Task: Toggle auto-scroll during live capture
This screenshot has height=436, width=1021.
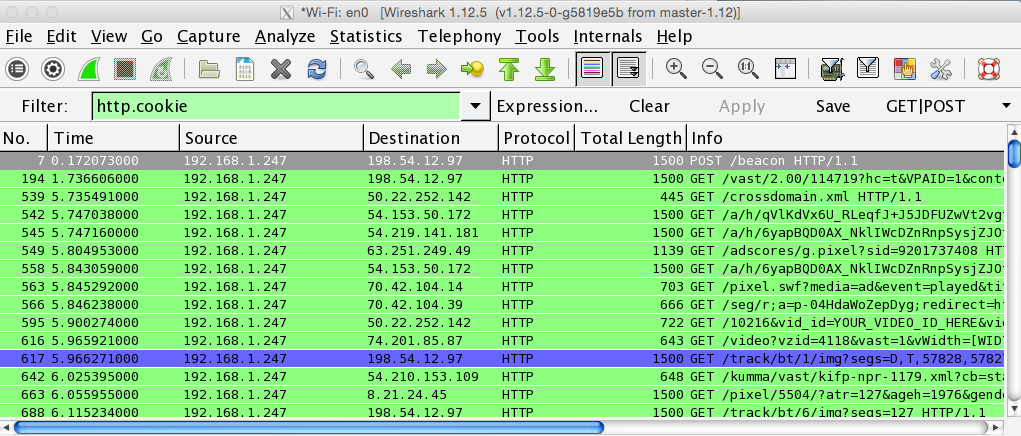Action: [x=628, y=68]
